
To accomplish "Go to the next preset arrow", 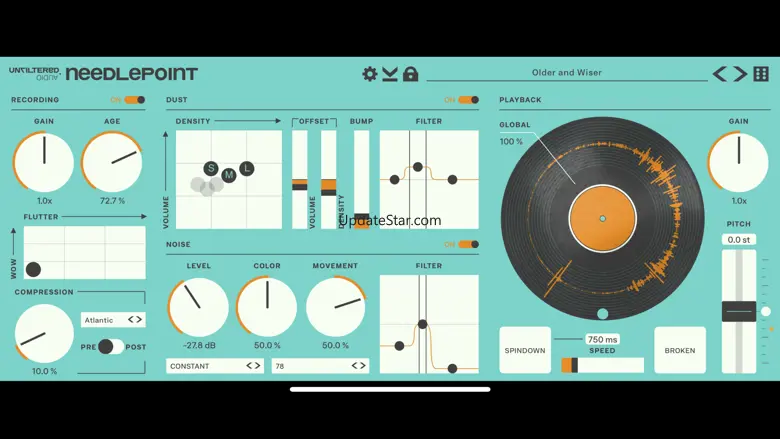I will pos(740,74).
